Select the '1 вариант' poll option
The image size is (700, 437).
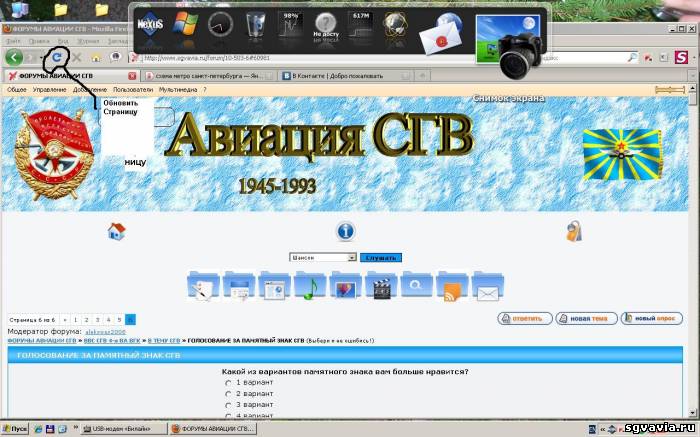coord(228,383)
